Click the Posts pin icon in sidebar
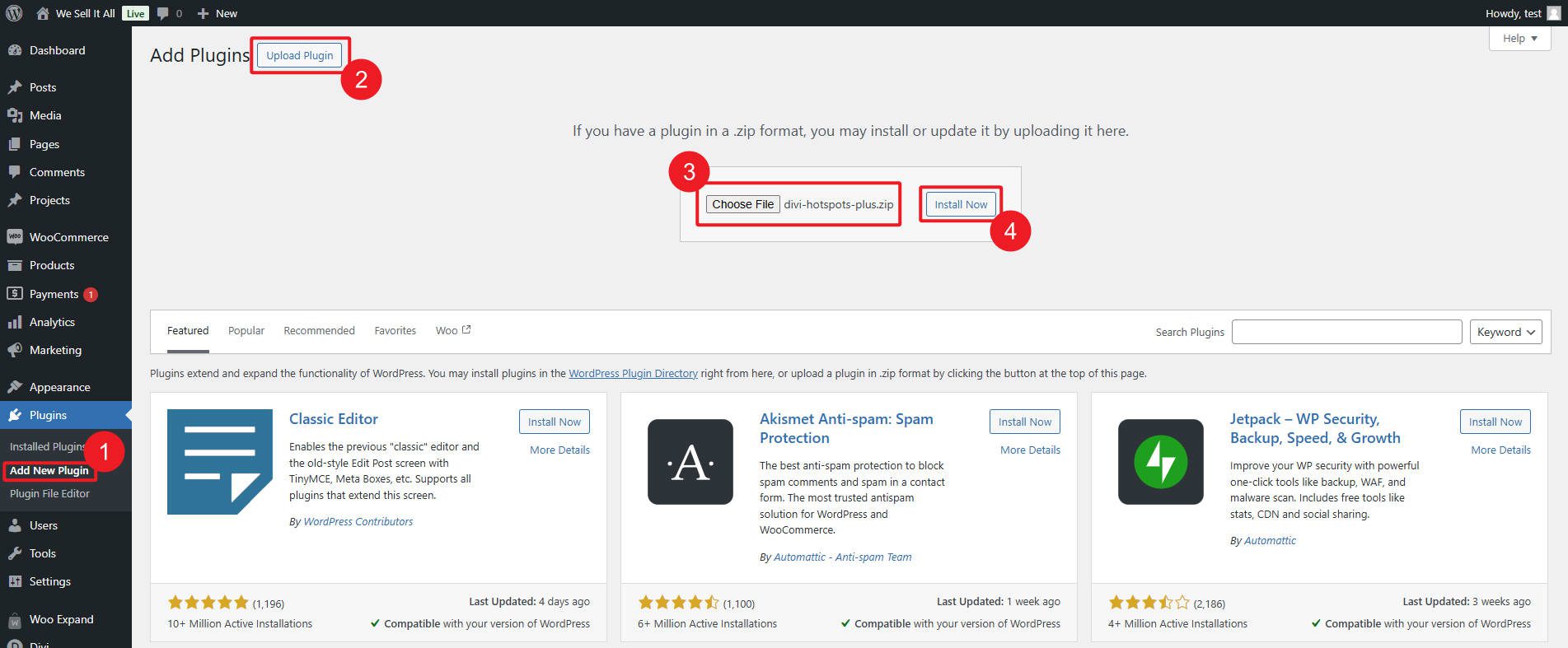The width and height of the screenshot is (1568, 648). 15,87
